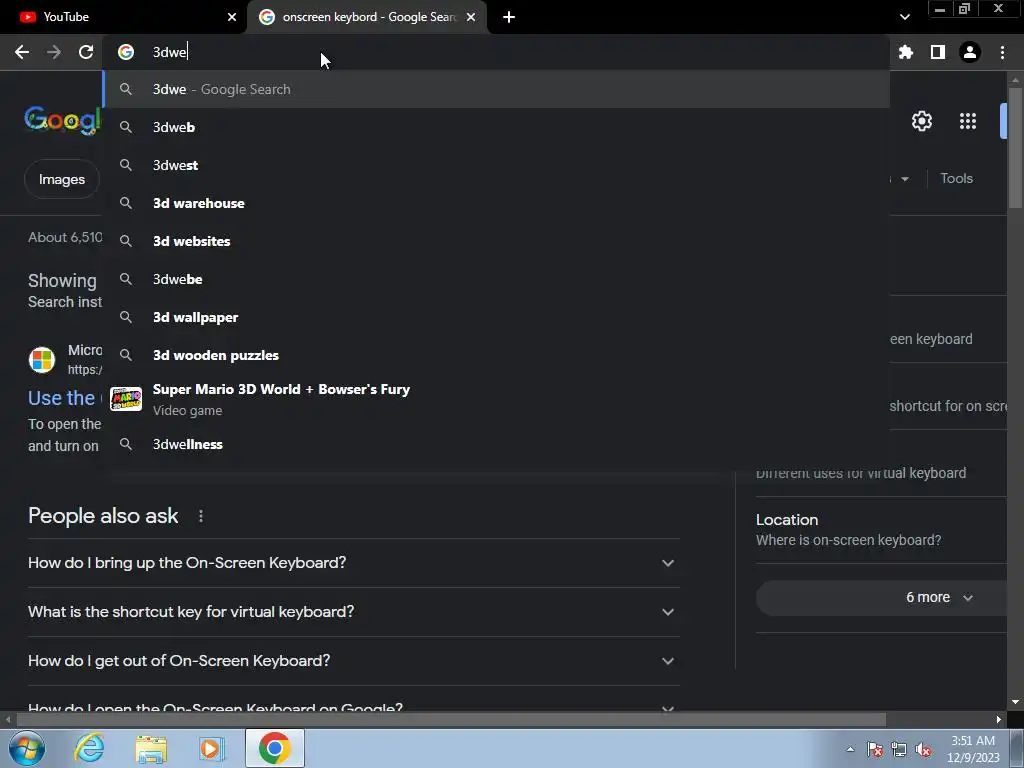Click the horizontal scrollbar right arrow

(999, 720)
